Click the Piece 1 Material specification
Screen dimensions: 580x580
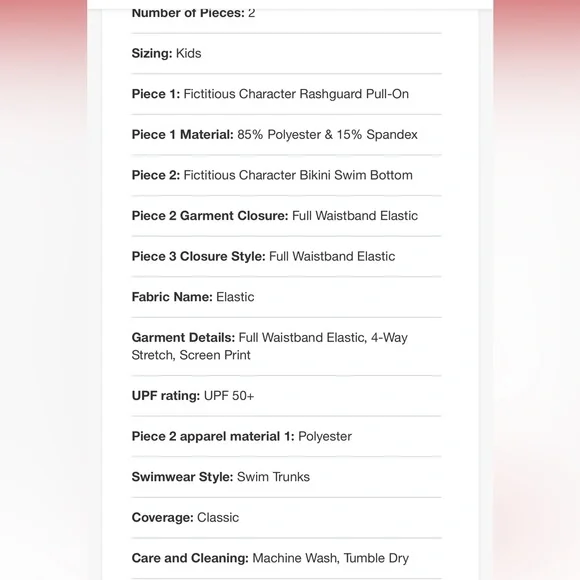(x=286, y=135)
